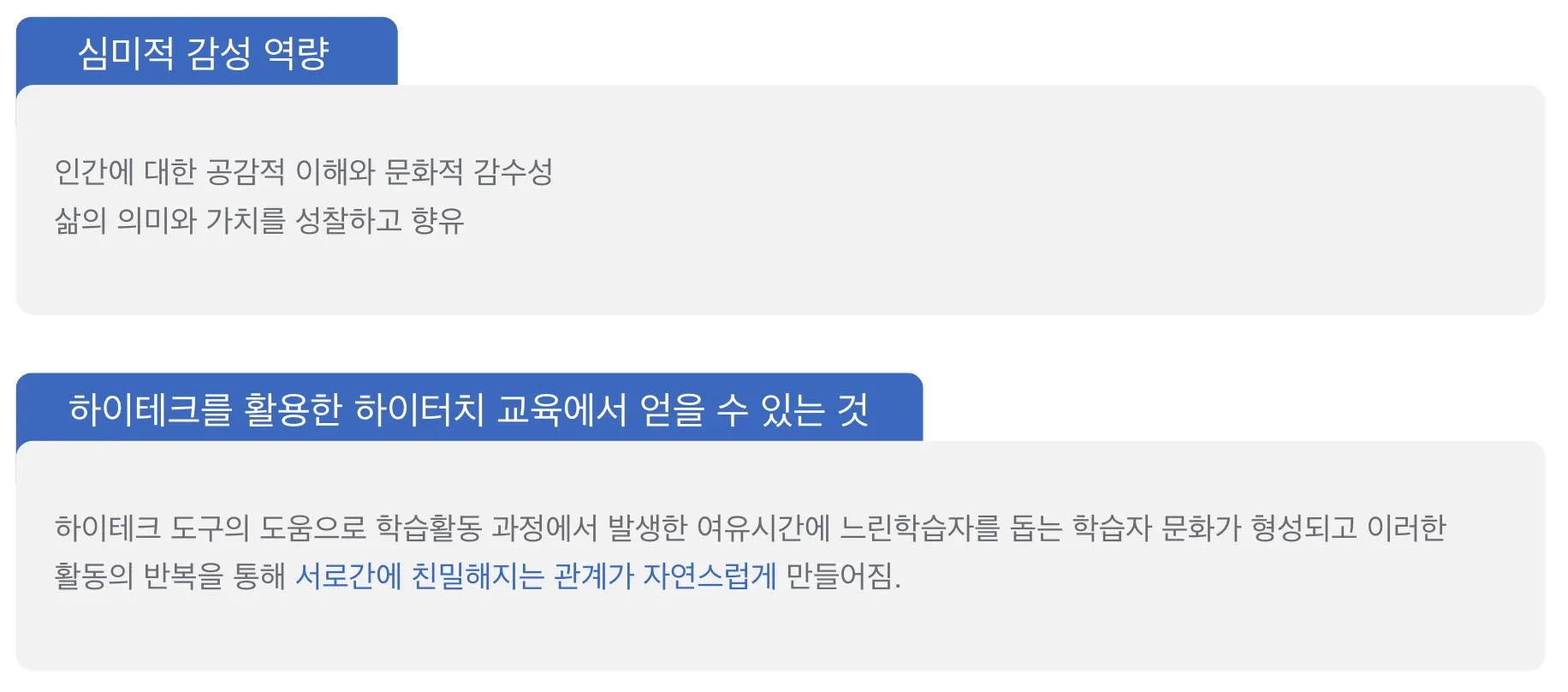The width and height of the screenshot is (1568, 692).
Task: Click the word 이러한 at the line end
Action: pyautogui.click(x=1406, y=528)
